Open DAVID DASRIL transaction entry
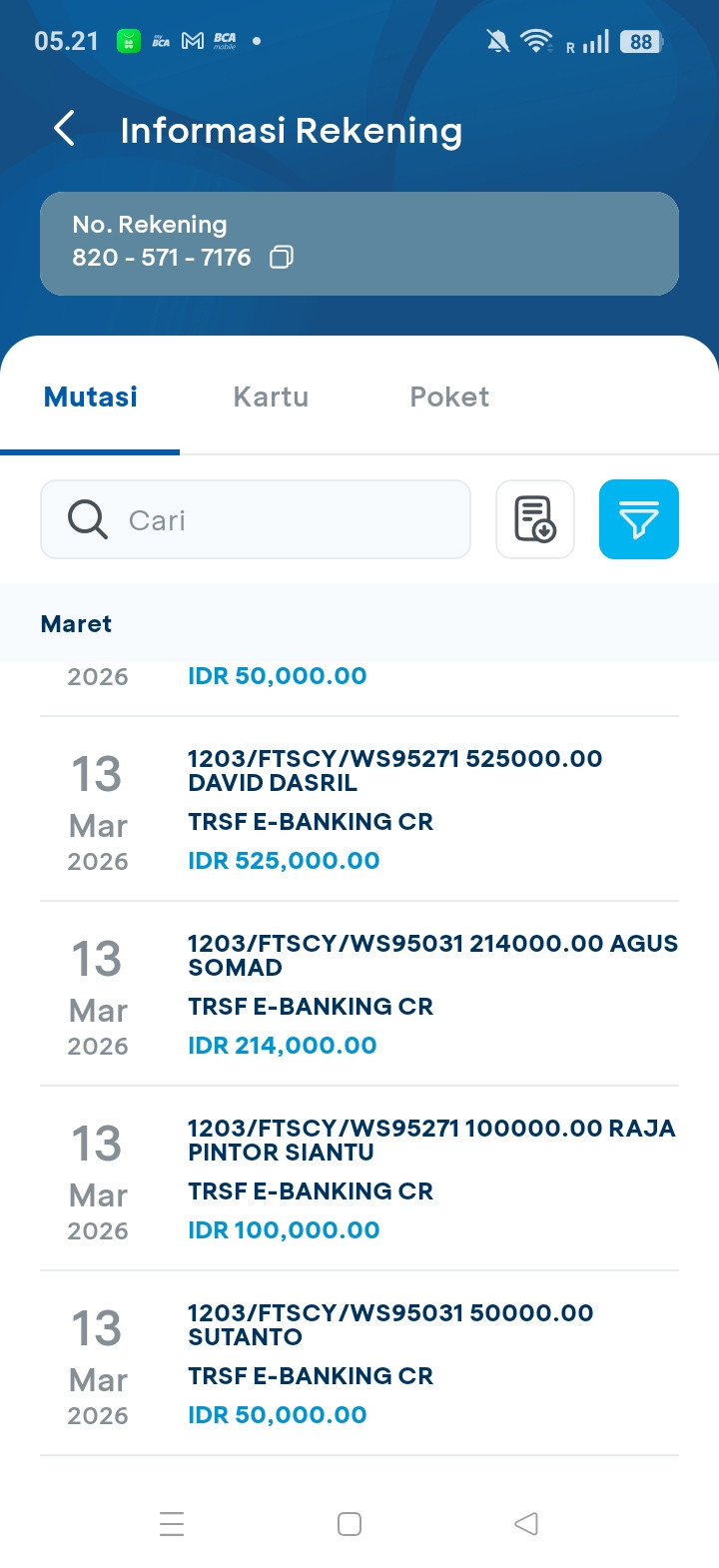This screenshot has width=719, height=1568. [x=359, y=809]
